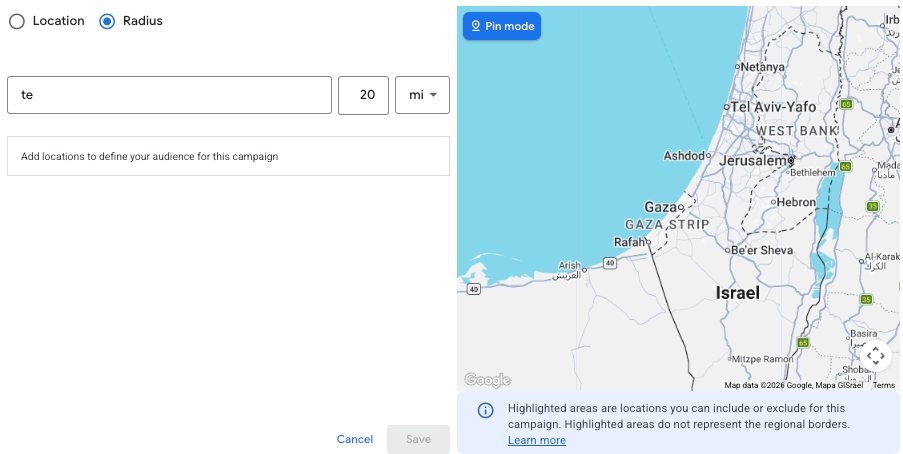Click the Google logo on the map
The image size is (903, 454).
coord(487,380)
